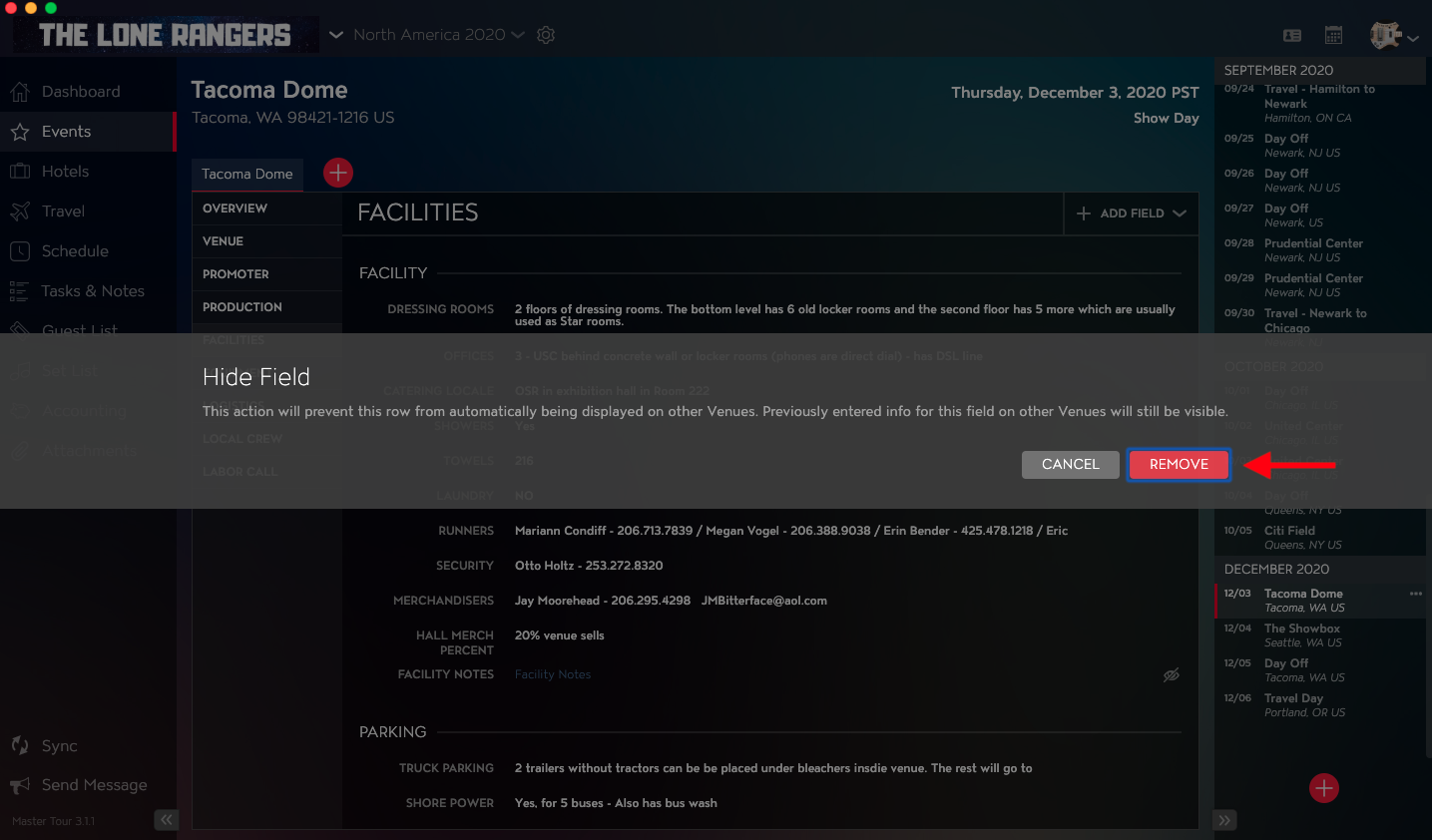Click the Sync label in sidebar

(60, 746)
